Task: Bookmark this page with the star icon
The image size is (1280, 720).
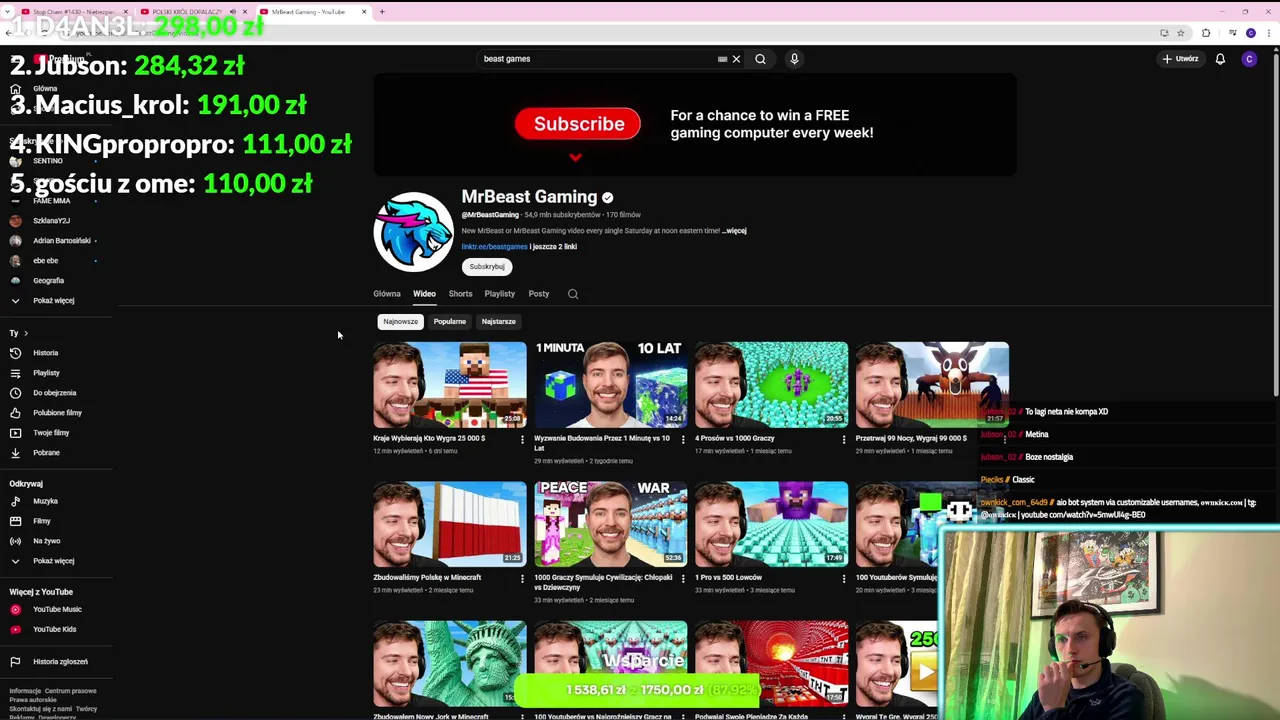Action: click(1181, 33)
